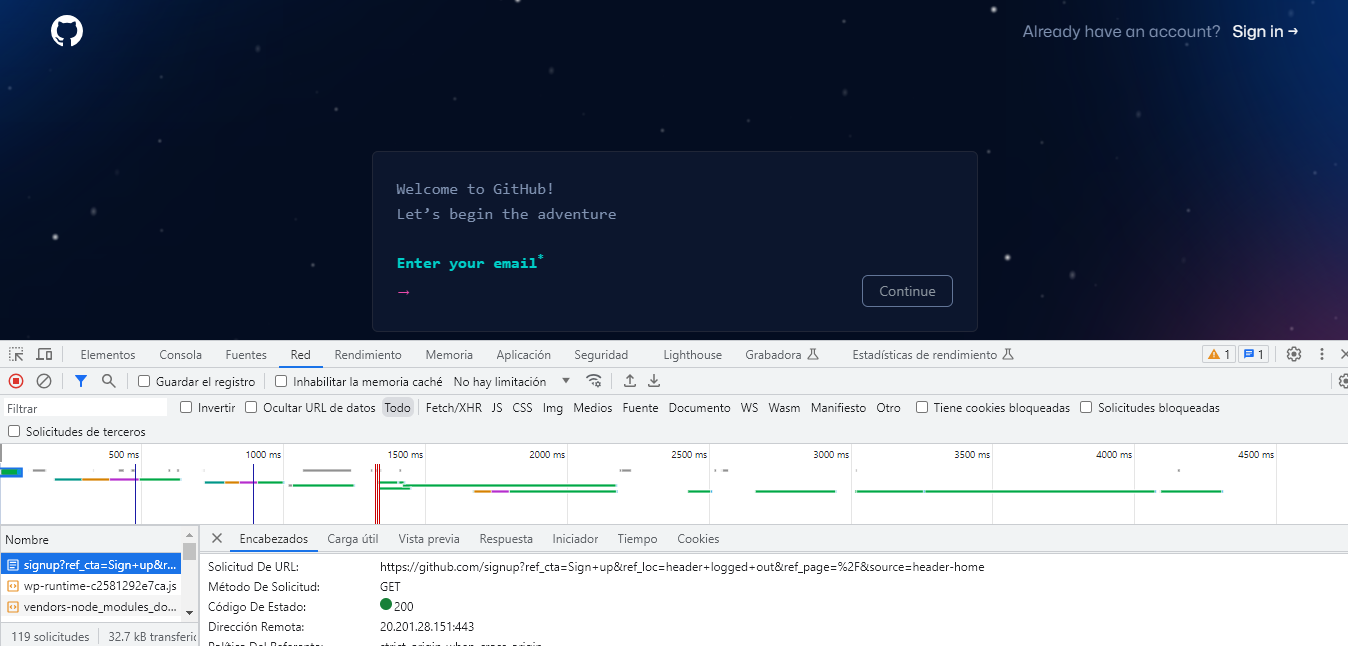This screenshot has height=646, width=1348.
Task: Export HAR file with download icon
Action: click(654, 381)
